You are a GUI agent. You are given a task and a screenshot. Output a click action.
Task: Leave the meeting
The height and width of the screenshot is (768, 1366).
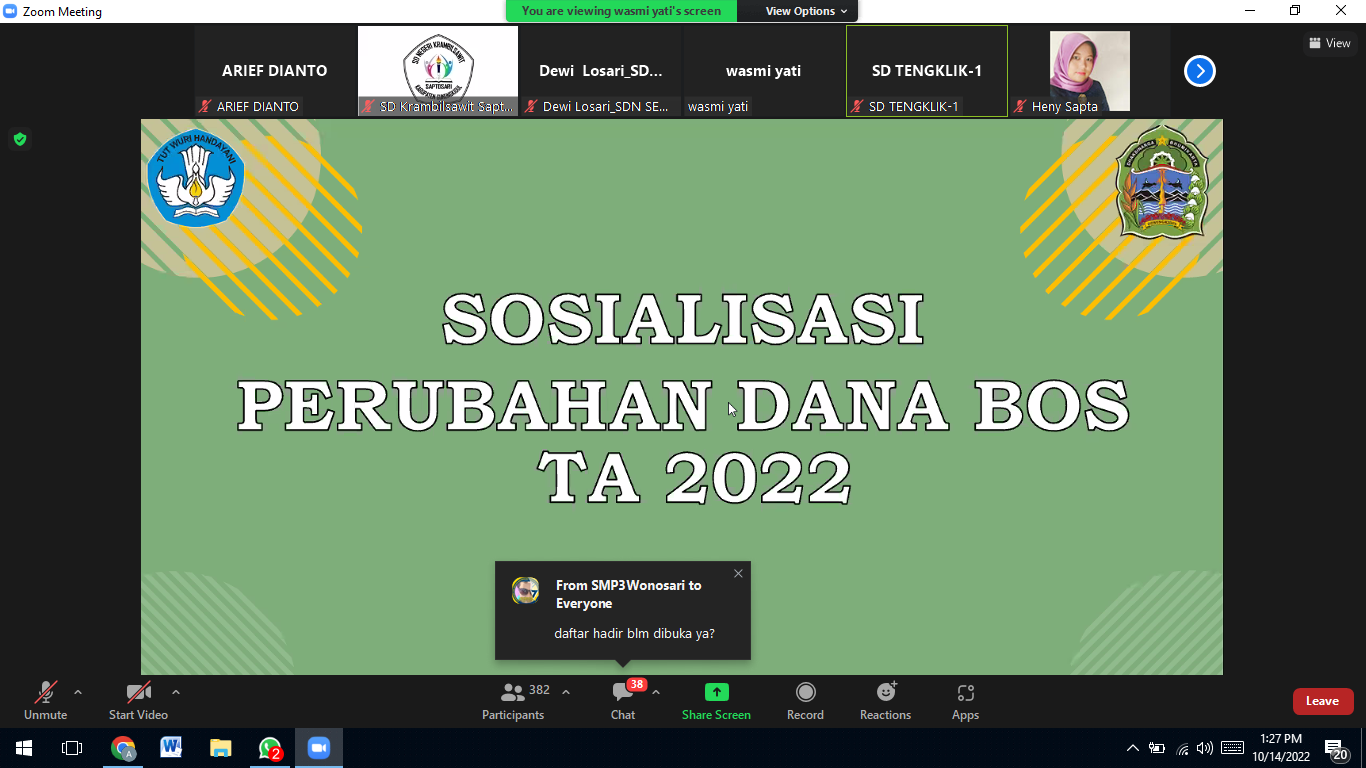[1322, 701]
